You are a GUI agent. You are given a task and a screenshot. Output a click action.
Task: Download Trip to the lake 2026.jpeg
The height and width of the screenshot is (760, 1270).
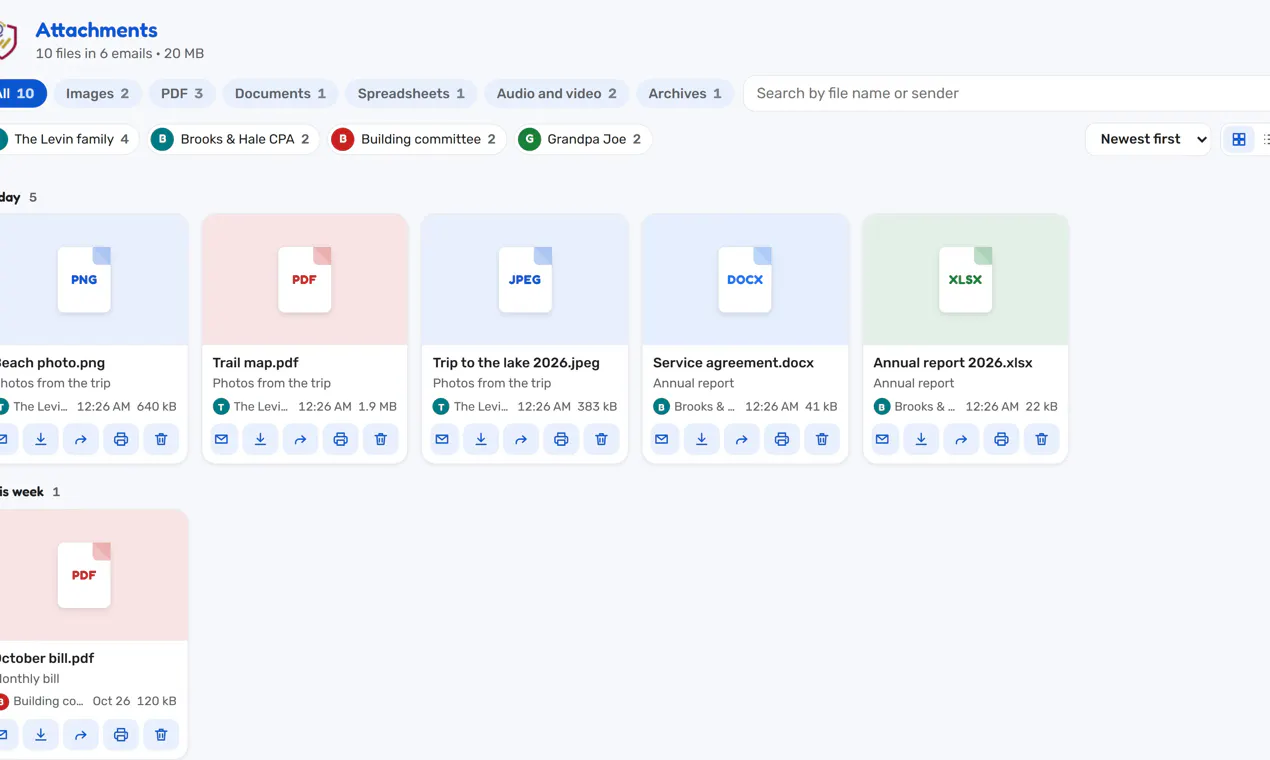point(481,439)
